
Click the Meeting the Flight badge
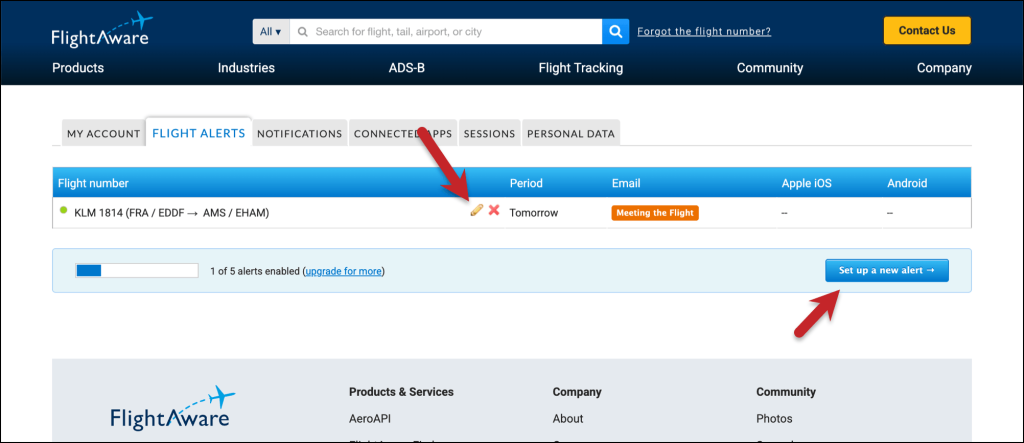click(655, 213)
